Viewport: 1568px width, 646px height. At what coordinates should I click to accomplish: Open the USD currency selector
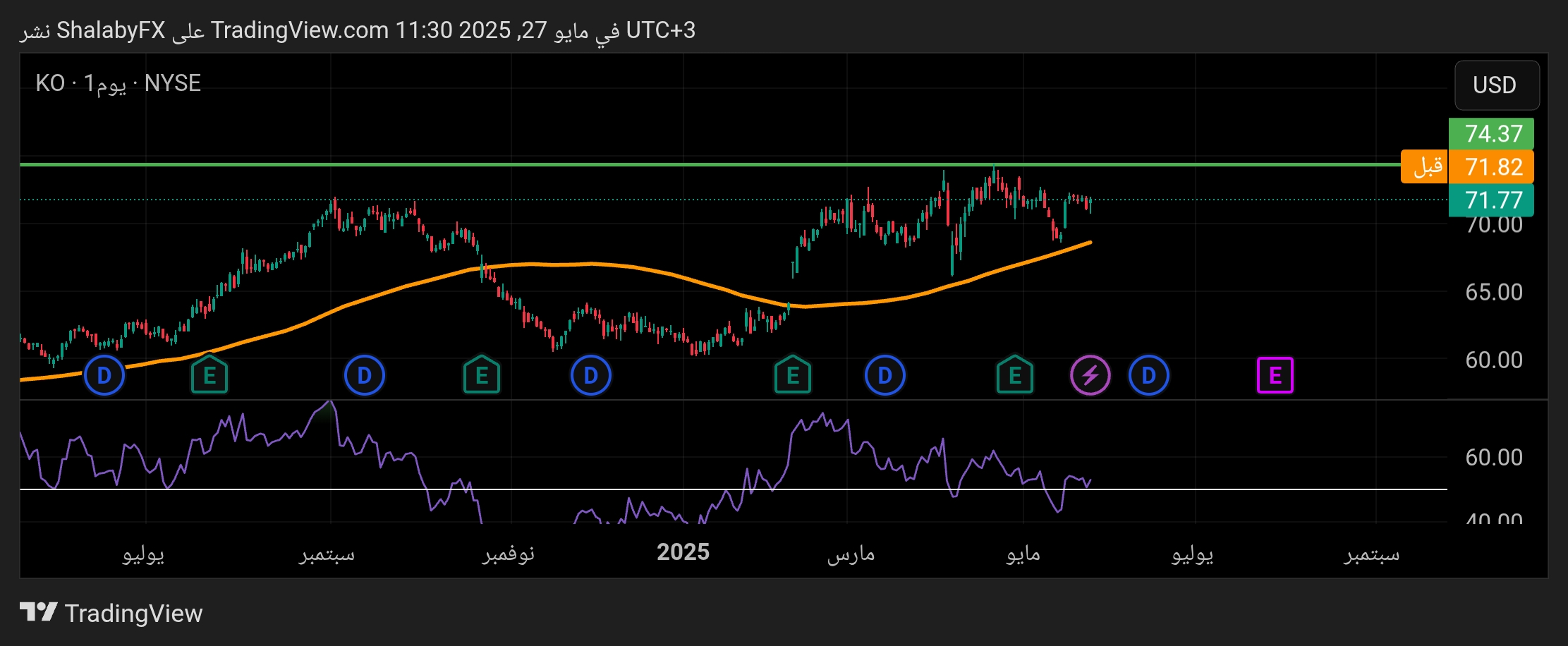pos(1496,85)
